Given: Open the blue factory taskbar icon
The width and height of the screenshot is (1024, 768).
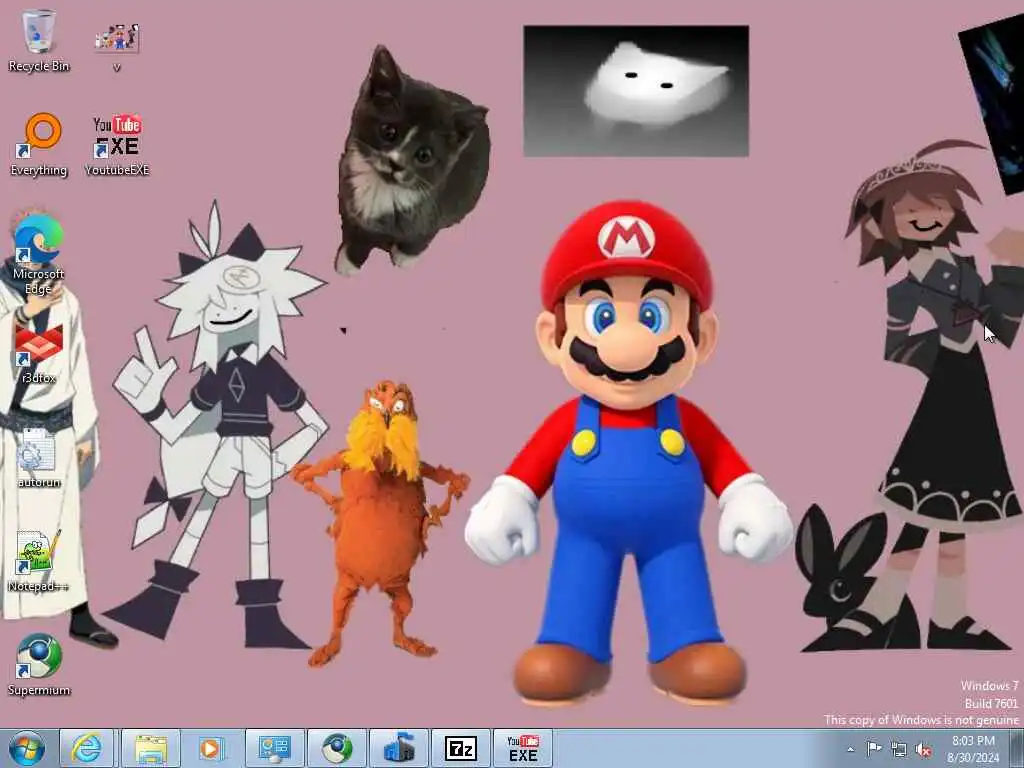Looking at the screenshot, I should [398, 748].
